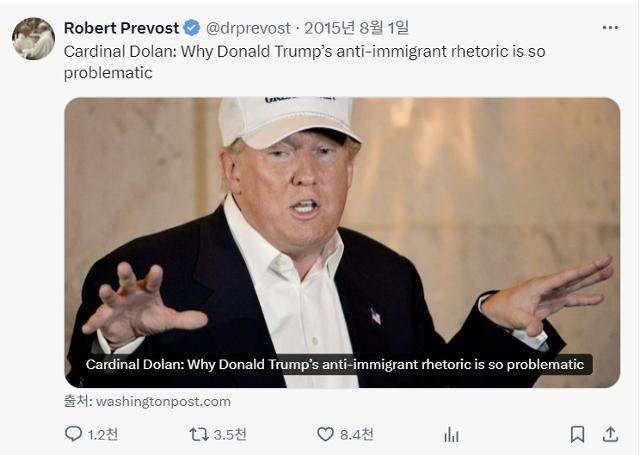Click the 8.4천 like count
The height and width of the screenshot is (455, 640).
(356, 435)
